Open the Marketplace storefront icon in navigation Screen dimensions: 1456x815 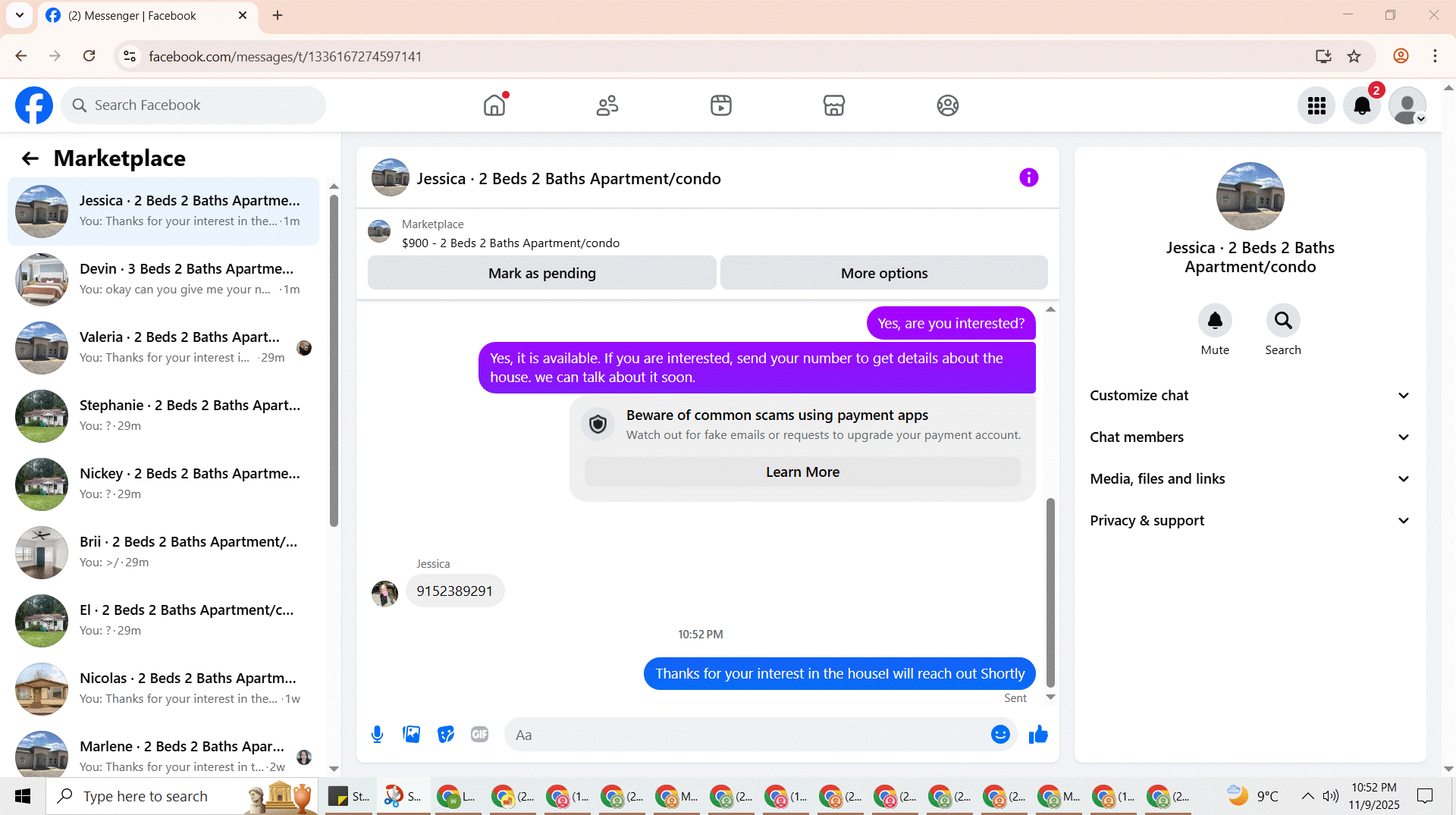834,105
